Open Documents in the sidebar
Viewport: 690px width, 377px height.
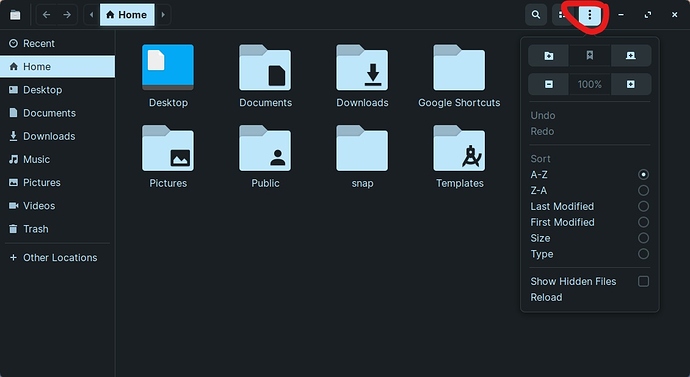point(57,113)
